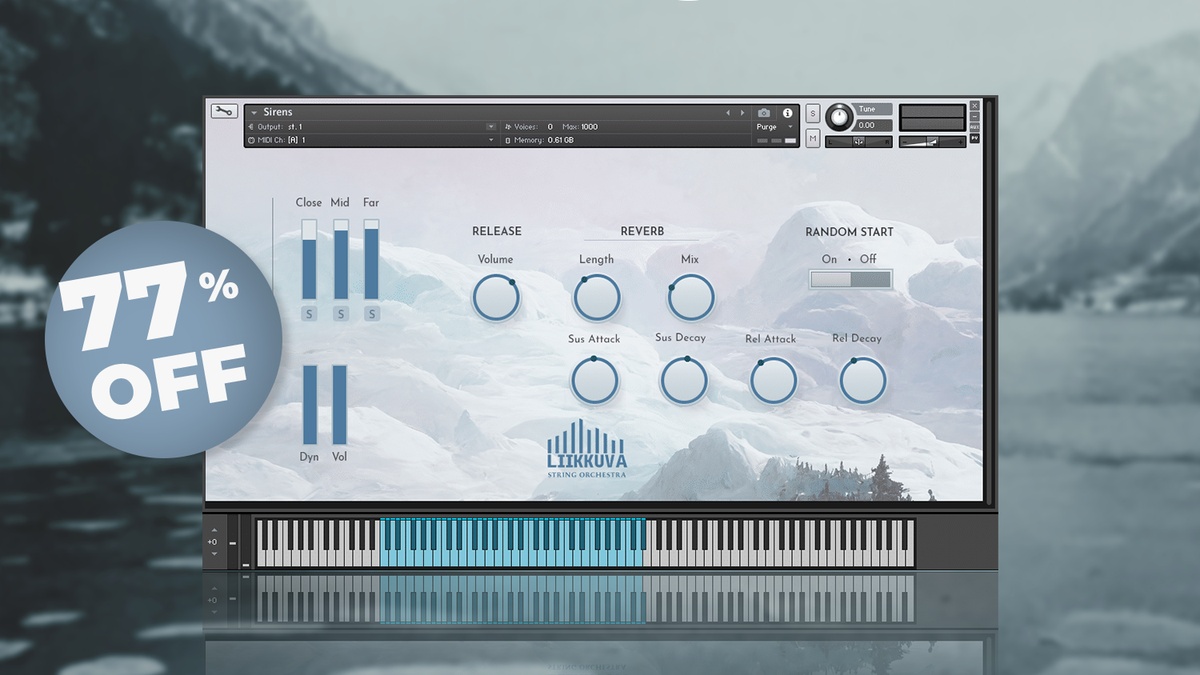Viewport: 1200px width, 675px height.
Task: Click the REVERB section header
Action: click(x=642, y=231)
